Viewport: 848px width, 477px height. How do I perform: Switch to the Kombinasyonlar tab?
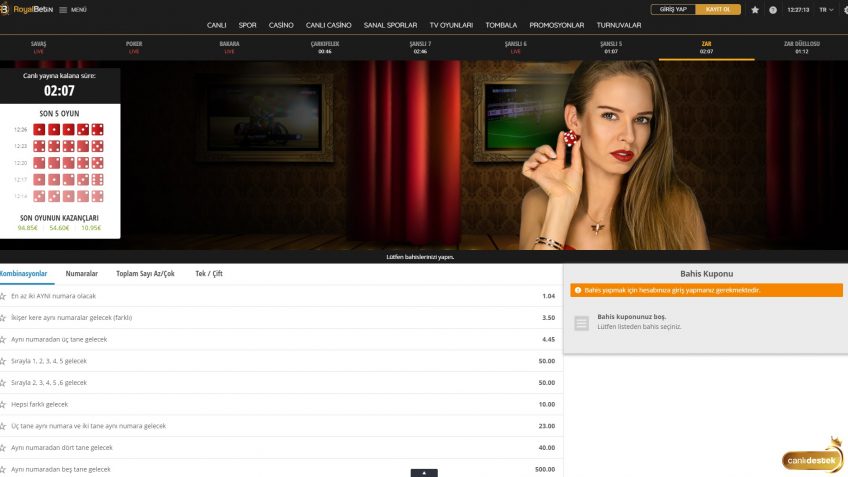23,274
